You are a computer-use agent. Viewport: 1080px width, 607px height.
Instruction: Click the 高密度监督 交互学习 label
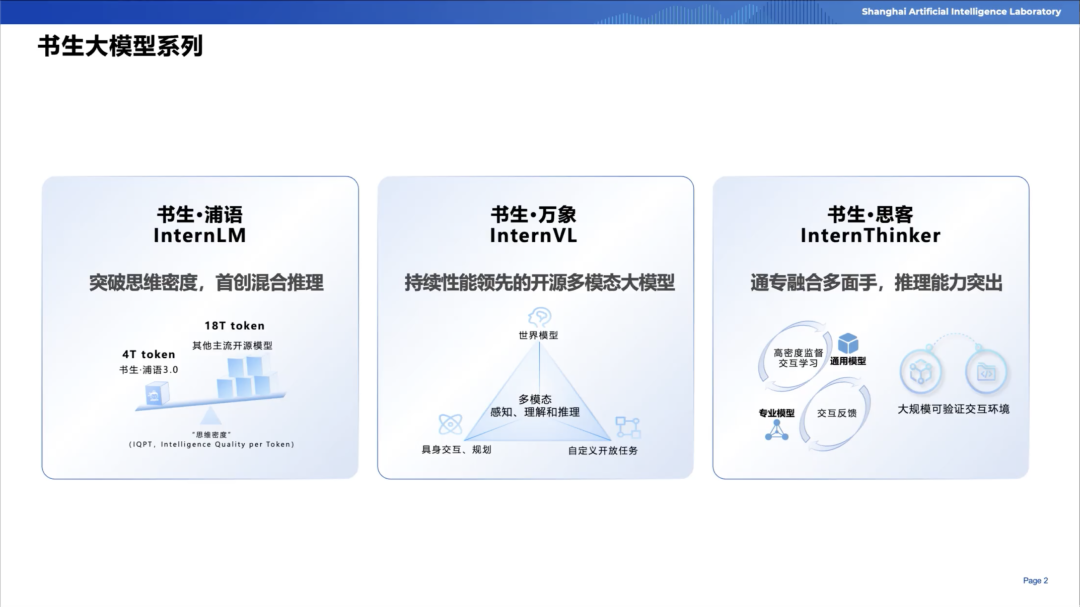tap(797, 358)
